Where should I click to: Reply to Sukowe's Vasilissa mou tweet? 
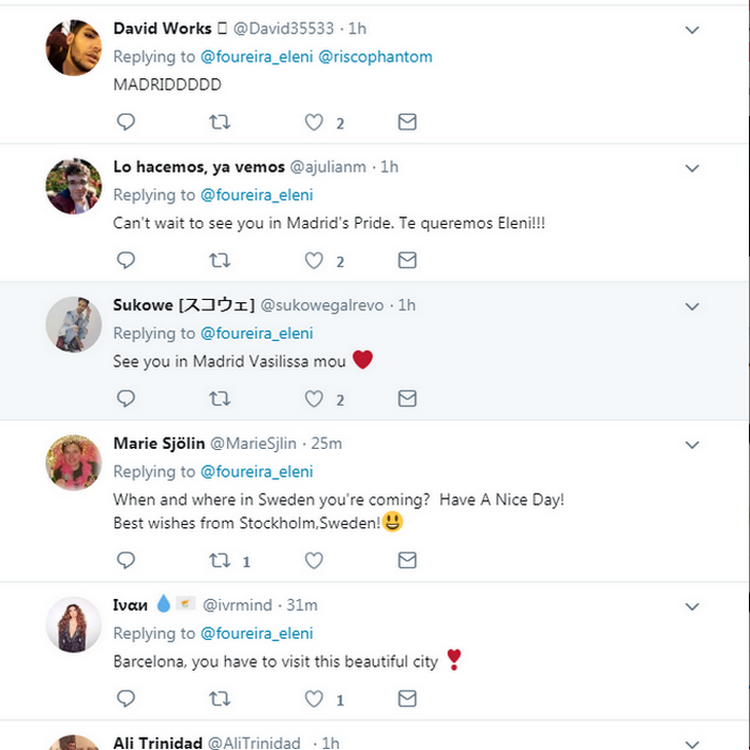click(126, 399)
